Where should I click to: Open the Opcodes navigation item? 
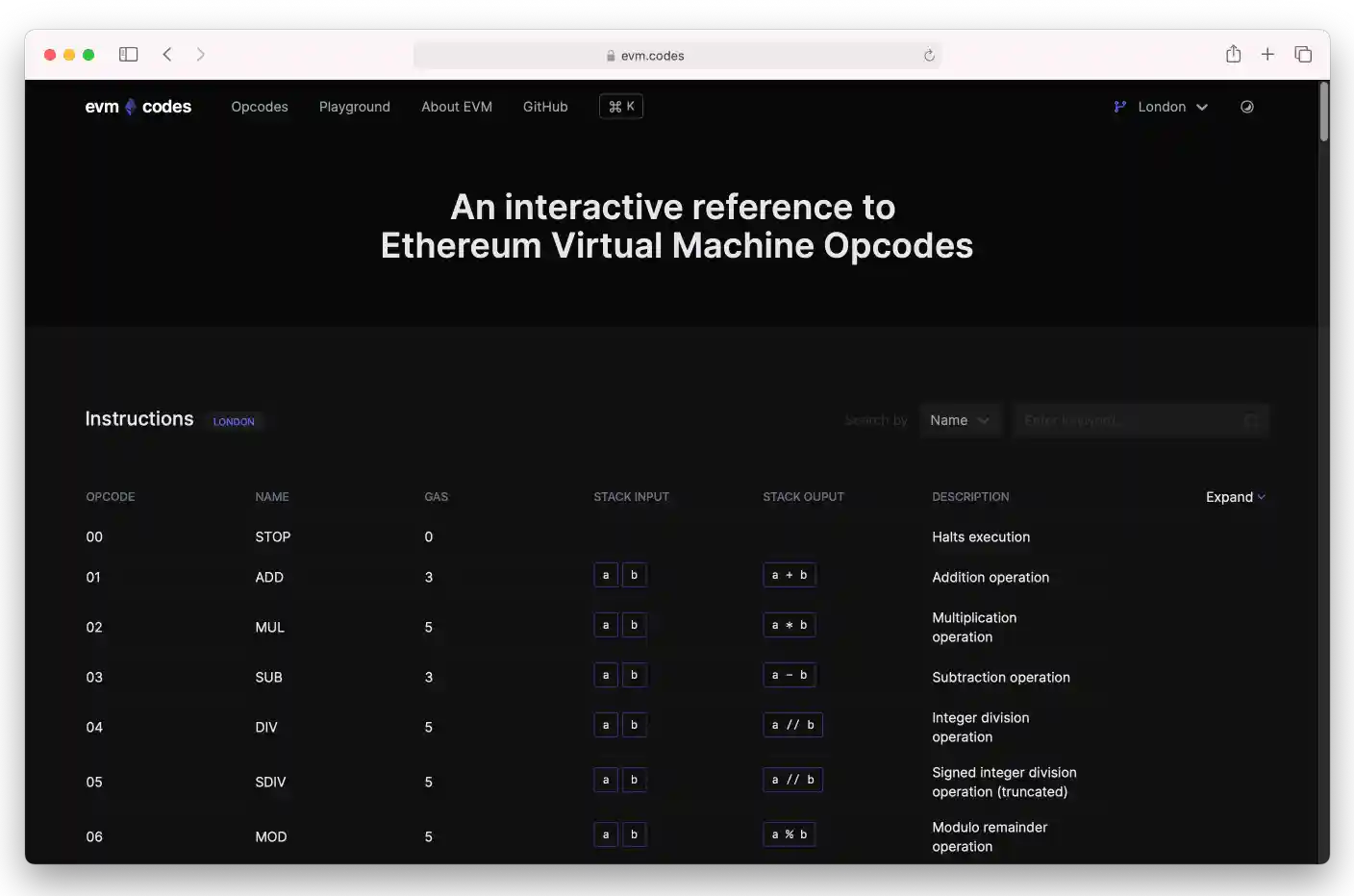(x=260, y=107)
